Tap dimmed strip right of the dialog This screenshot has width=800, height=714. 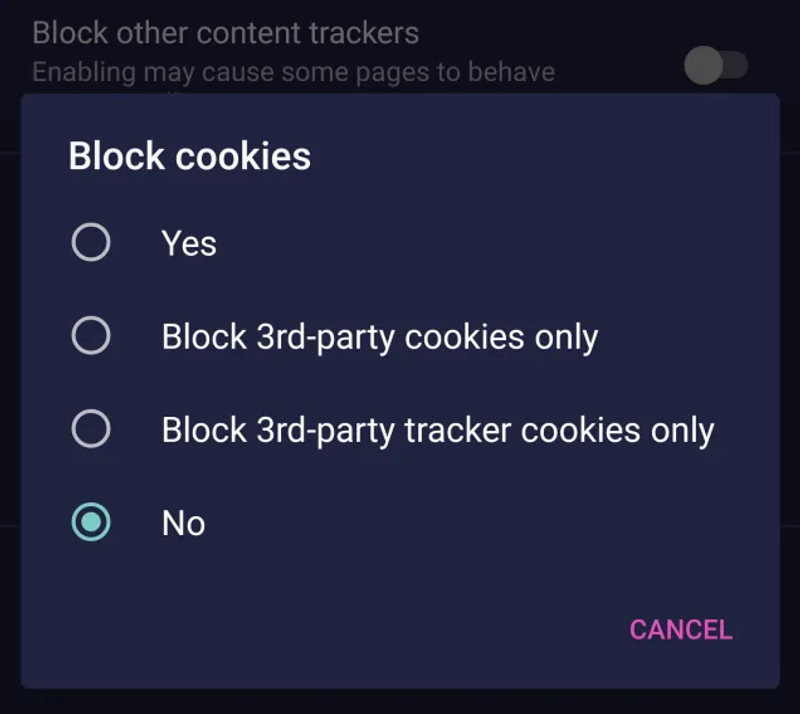[790, 400]
